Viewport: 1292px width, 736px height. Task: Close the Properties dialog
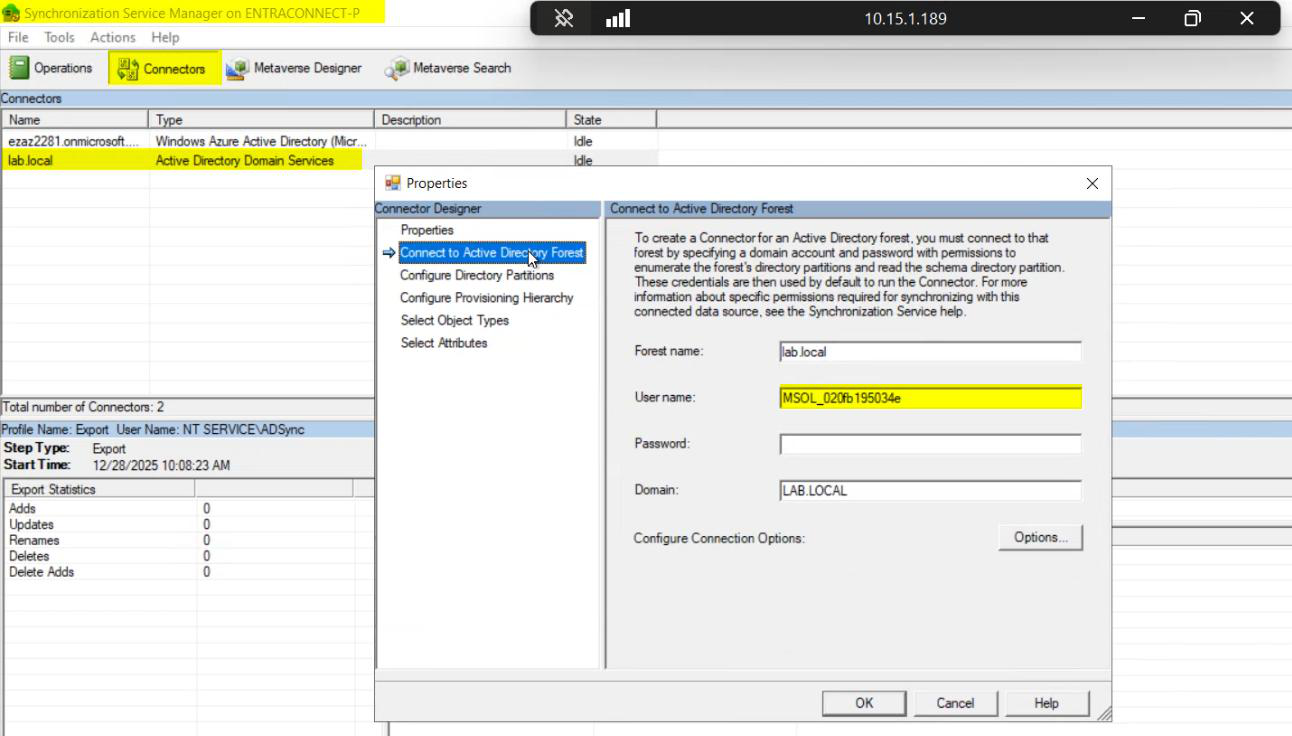point(1092,183)
